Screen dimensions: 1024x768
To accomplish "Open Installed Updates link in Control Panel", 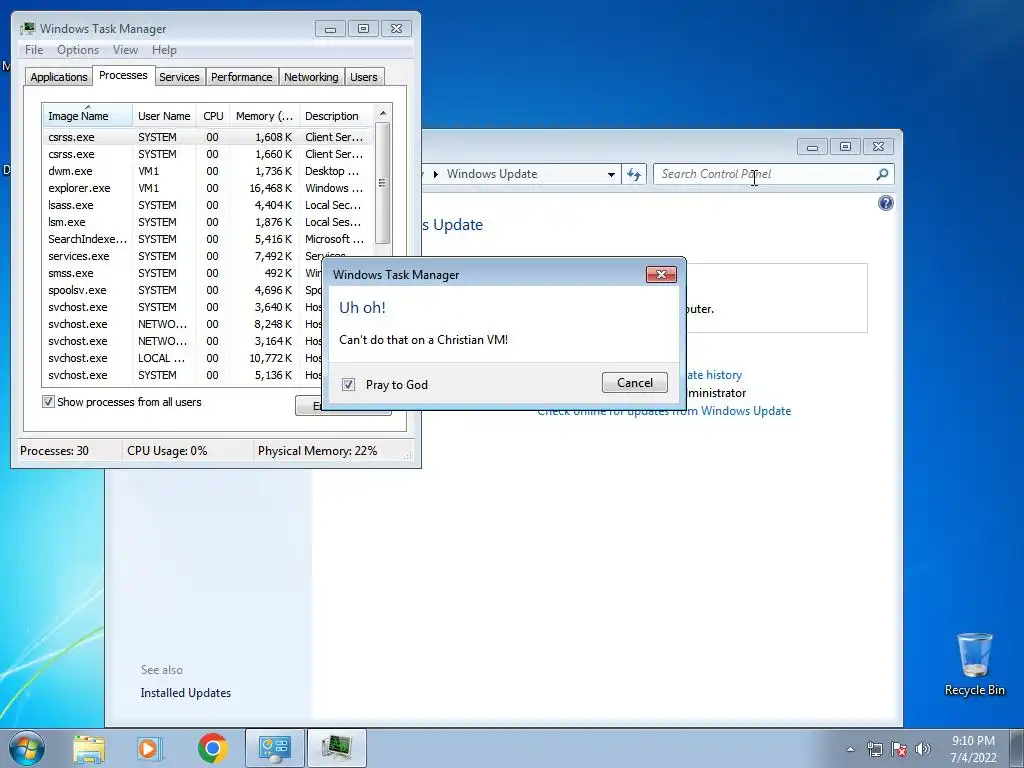I will 185,693.
